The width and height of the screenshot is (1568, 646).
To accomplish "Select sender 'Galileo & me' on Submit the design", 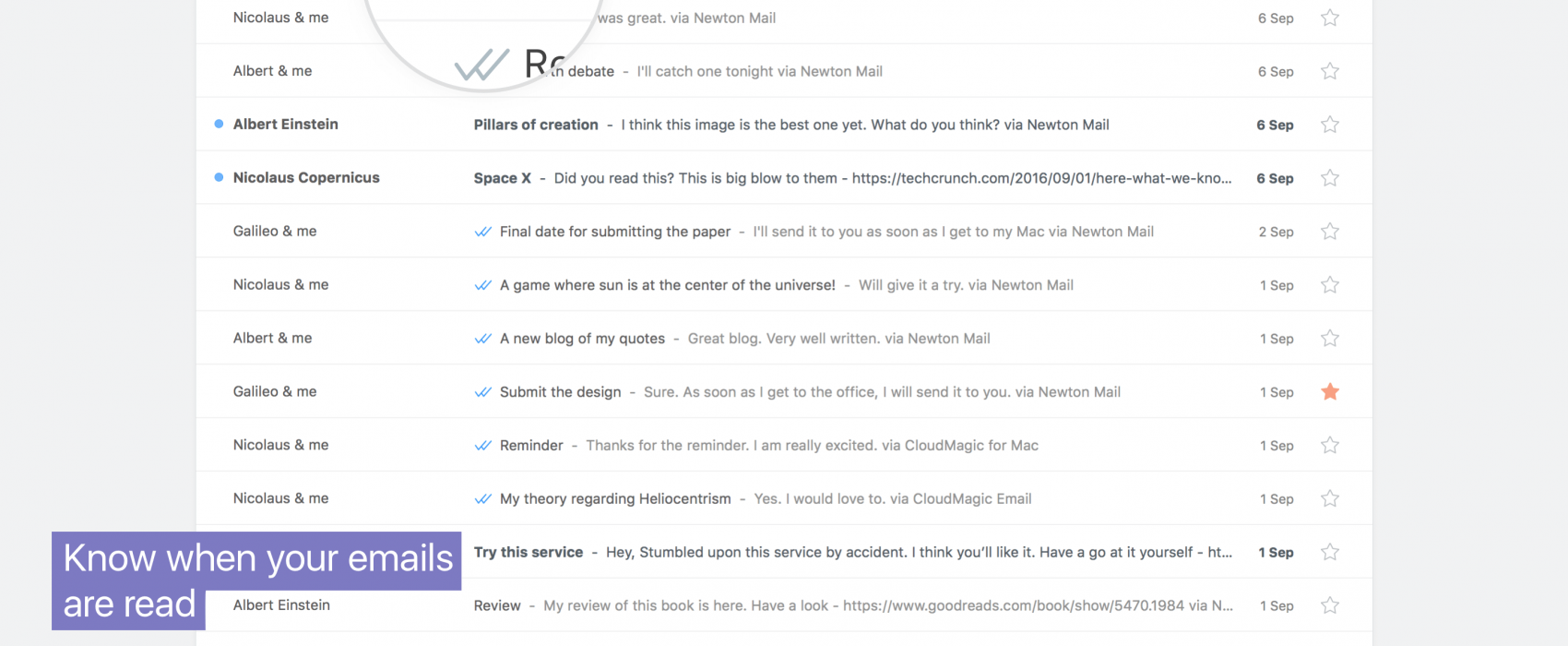I will pyautogui.click(x=275, y=392).
